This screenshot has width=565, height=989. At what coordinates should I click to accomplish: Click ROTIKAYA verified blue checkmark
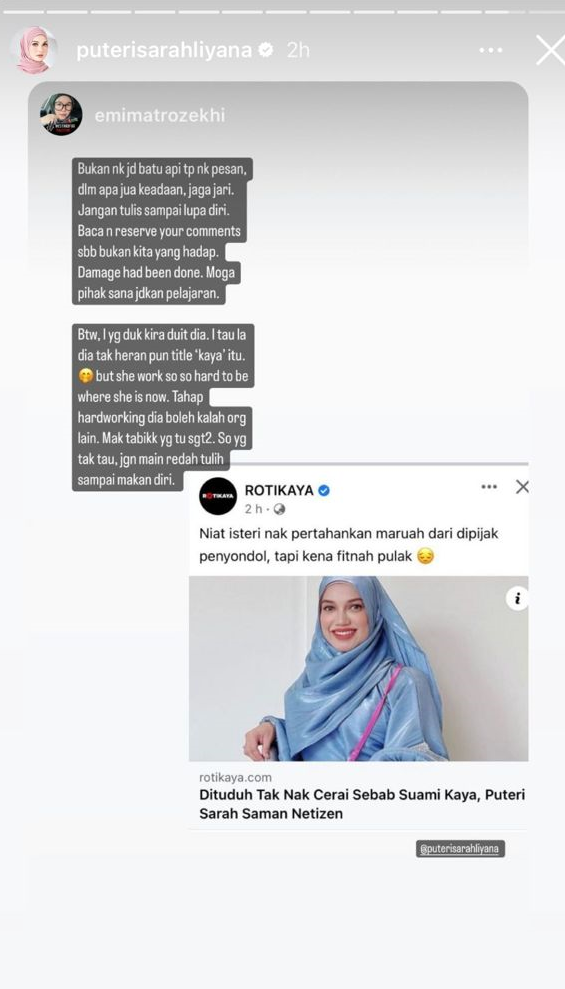[x=324, y=490]
